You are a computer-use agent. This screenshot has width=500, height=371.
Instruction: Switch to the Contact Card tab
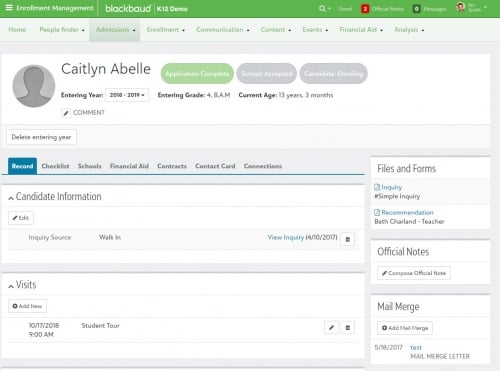coord(215,166)
